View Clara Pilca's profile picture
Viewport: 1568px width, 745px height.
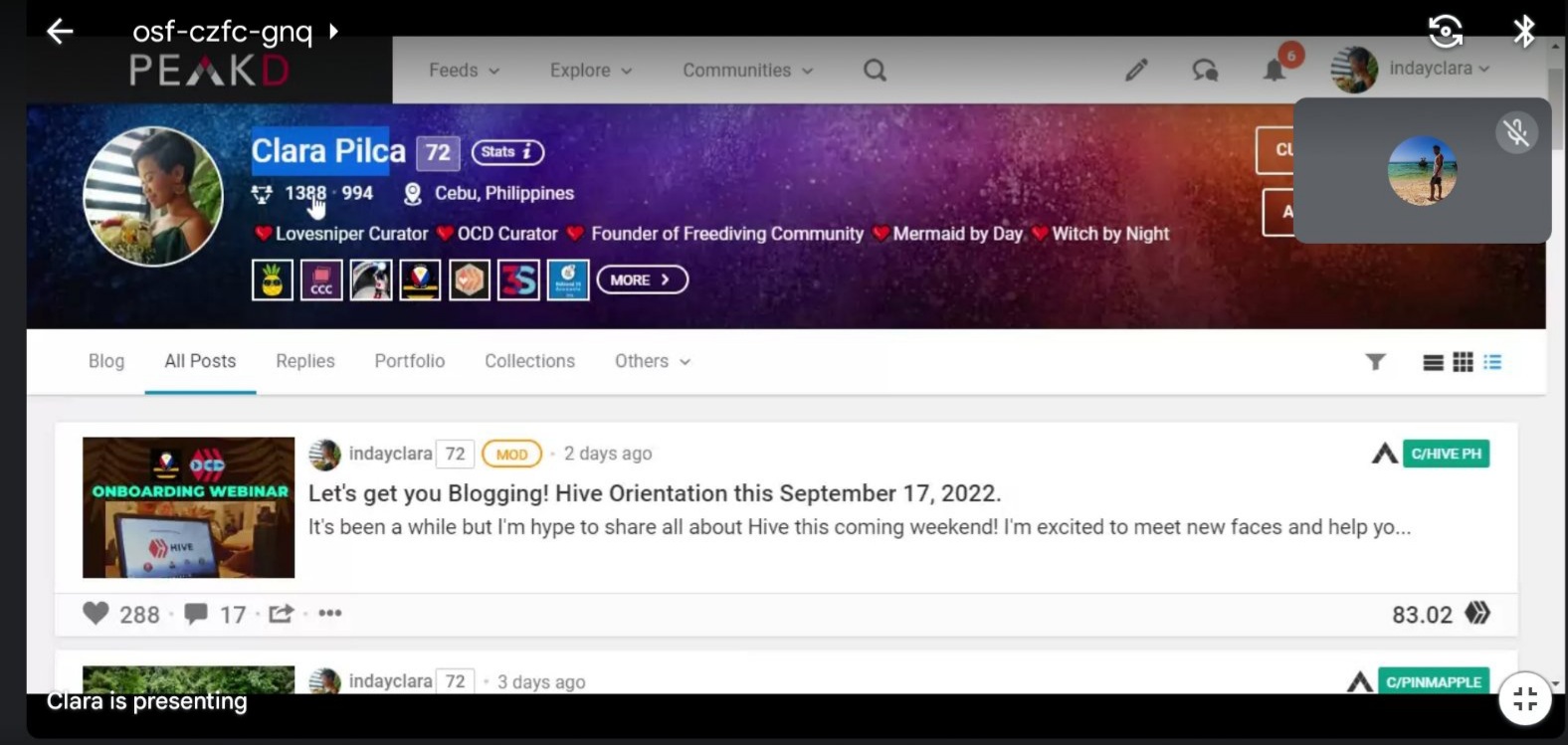[x=153, y=196]
